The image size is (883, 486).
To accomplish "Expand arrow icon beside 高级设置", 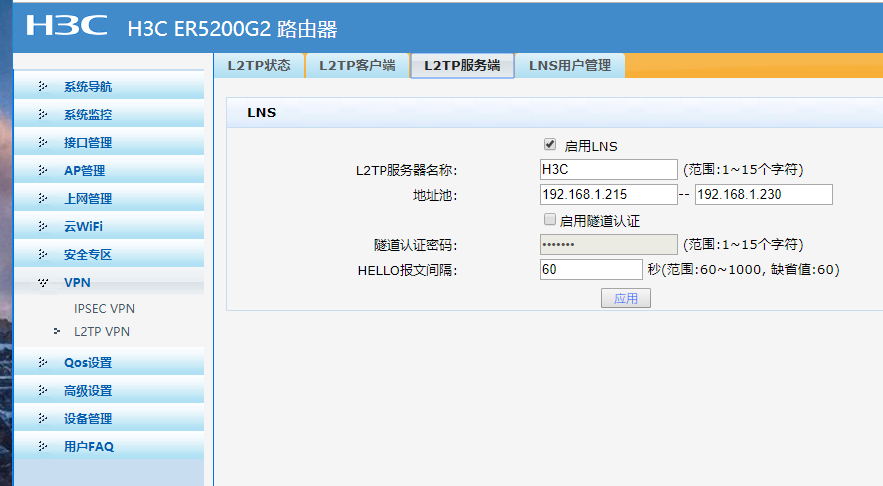I will tap(43, 390).
